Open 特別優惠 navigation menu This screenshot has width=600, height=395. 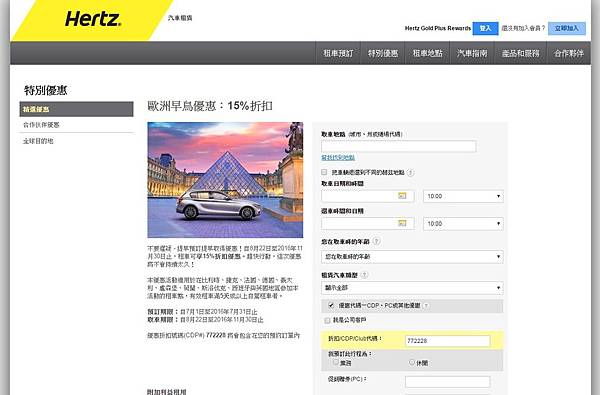click(x=383, y=53)
